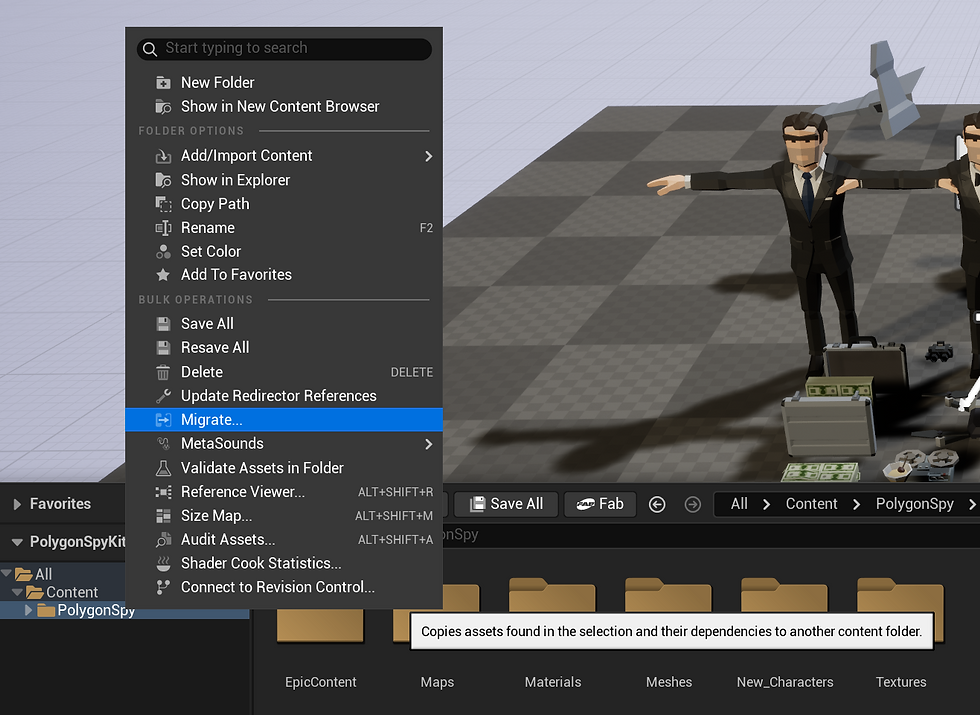
Task: Open the chevron dropdown after All breadcrumb
Action: click(x=766, y=504)
